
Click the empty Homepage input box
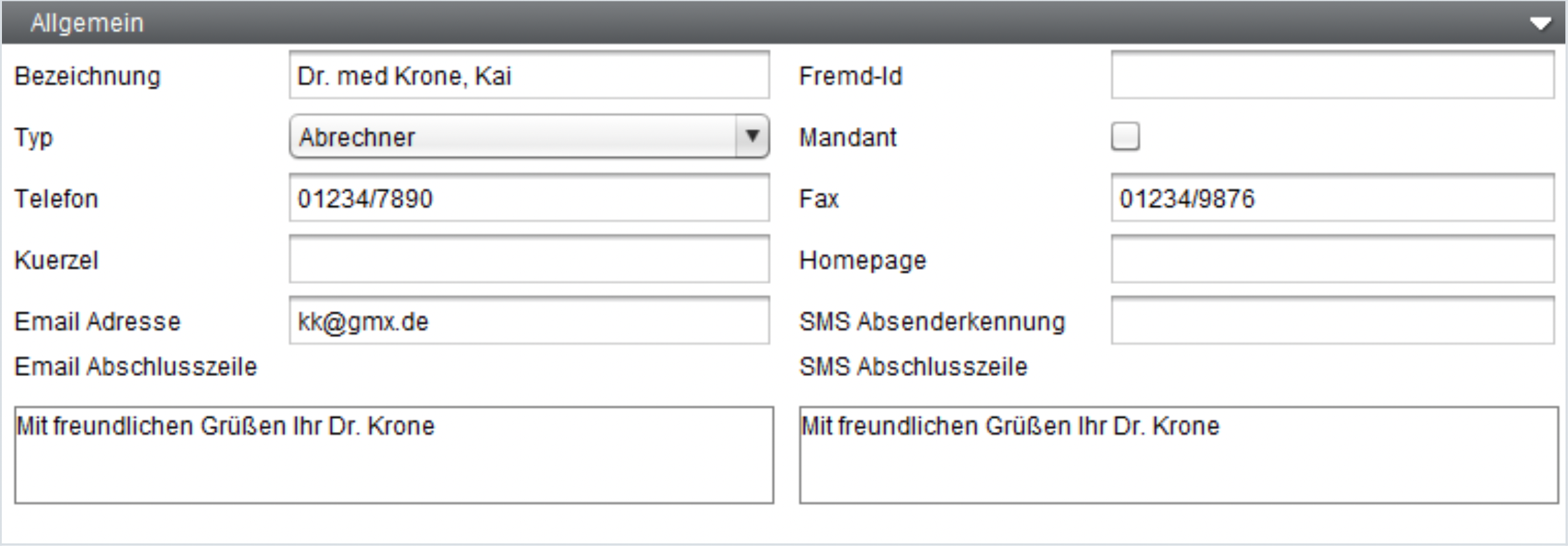[1332, 259]
